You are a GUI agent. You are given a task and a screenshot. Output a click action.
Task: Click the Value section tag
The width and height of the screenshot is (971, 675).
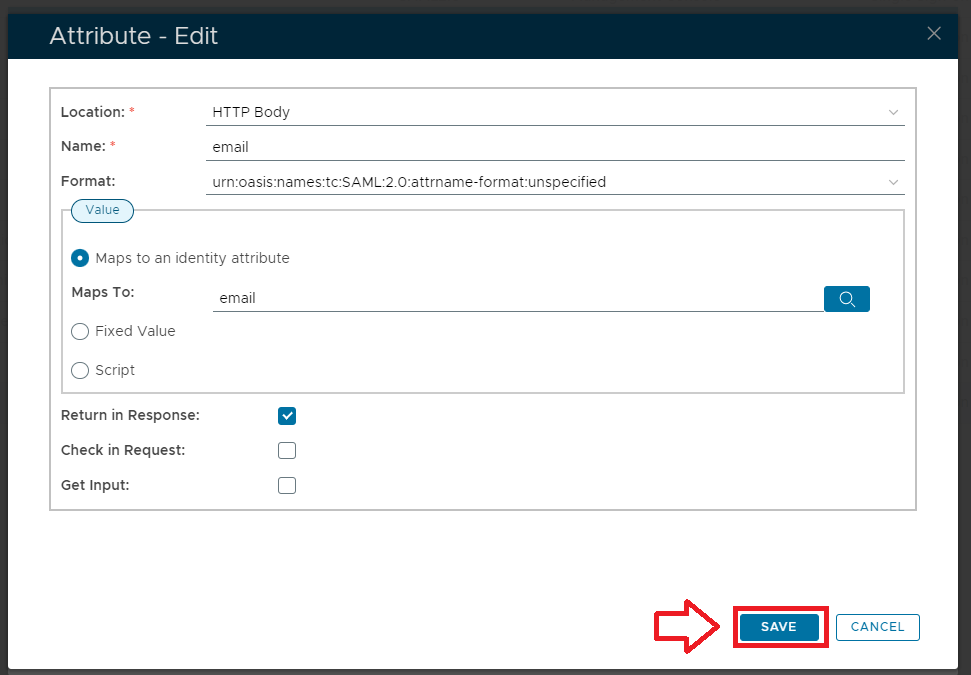tap(102, 210)
